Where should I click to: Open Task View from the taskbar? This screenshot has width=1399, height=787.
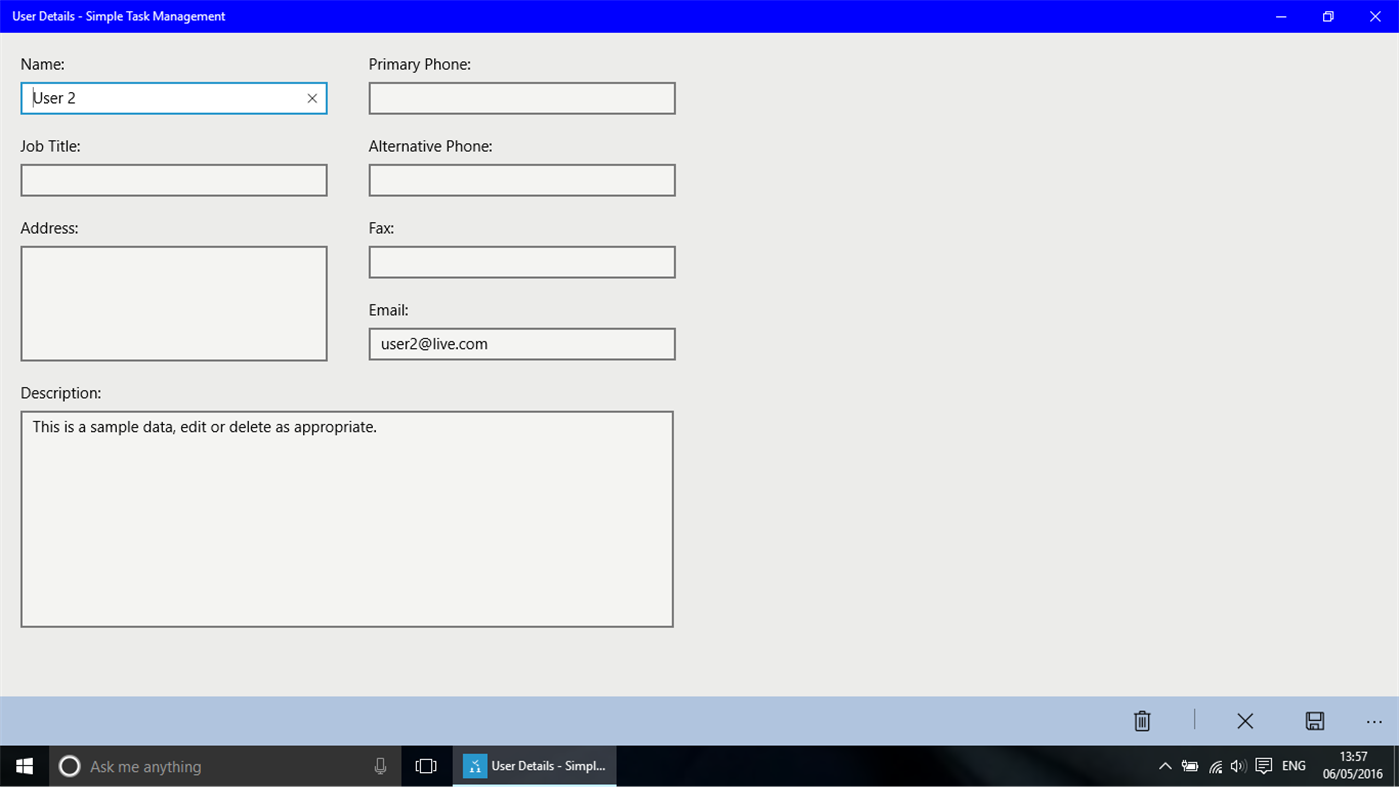(426, 766)
